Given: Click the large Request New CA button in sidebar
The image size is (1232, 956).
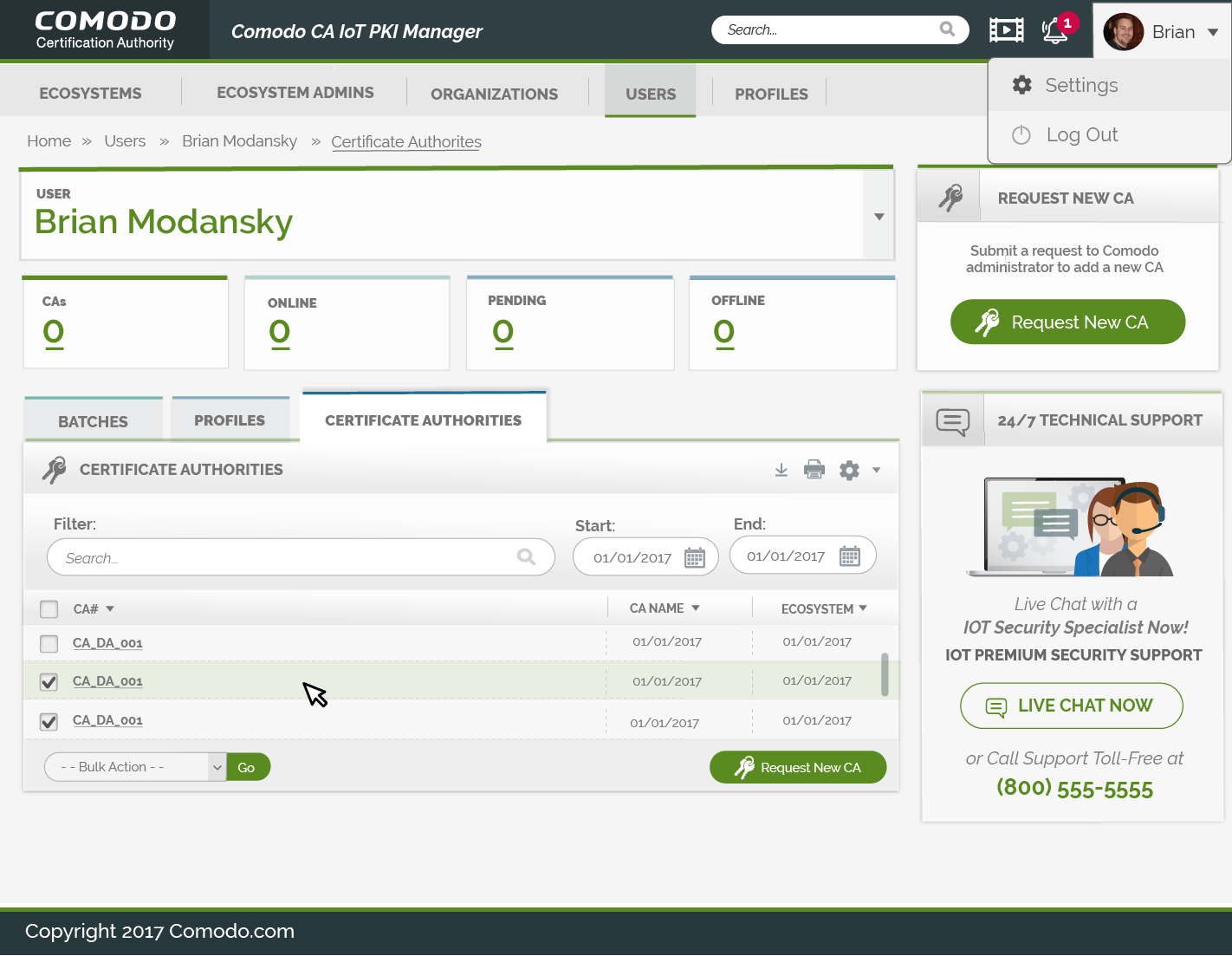Looking at the screenshot, I should pos(1067,322).
